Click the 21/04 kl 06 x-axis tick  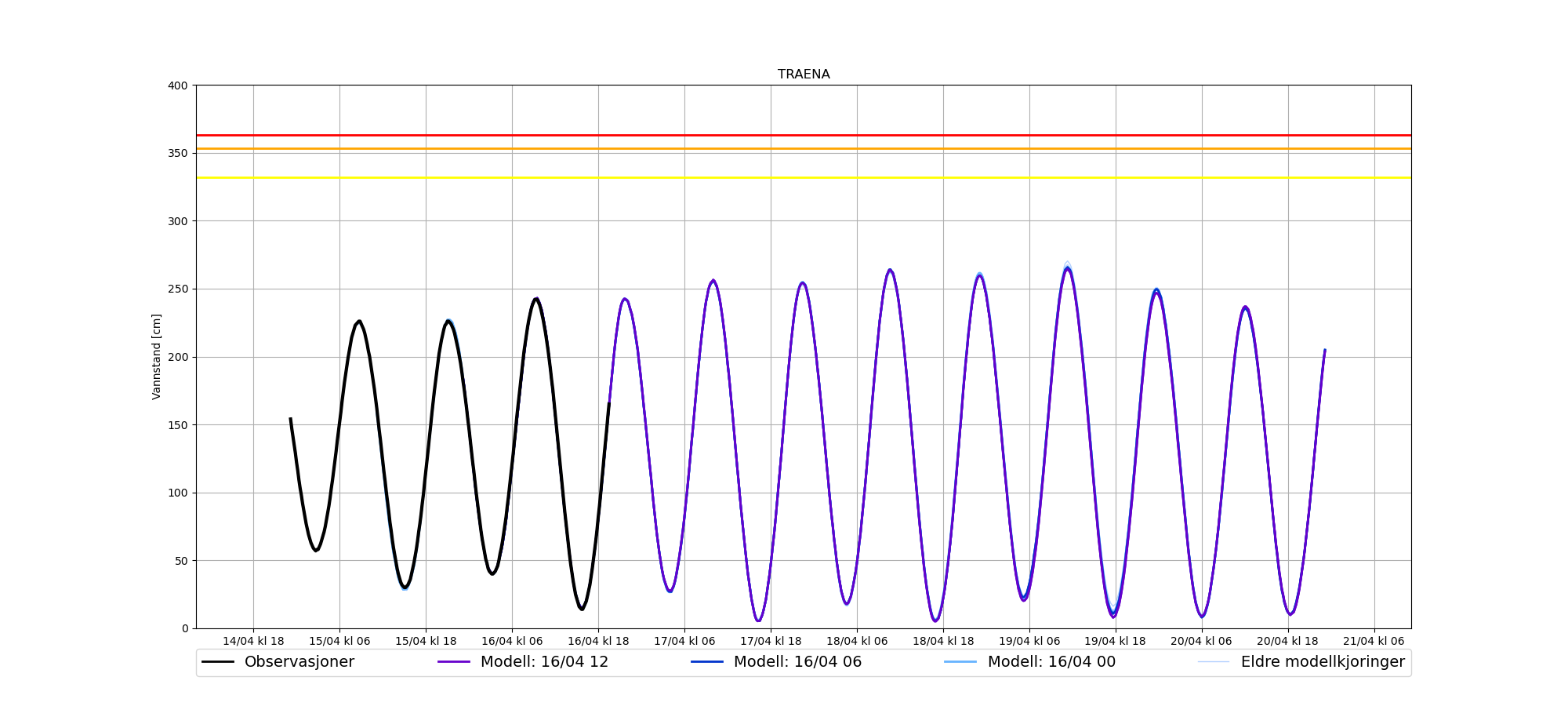(x=1374, y=641)
